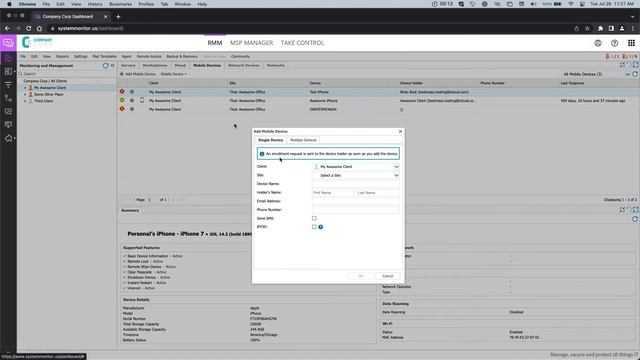Maximize the north pane with fullscreen icon

tap(635, 65)
